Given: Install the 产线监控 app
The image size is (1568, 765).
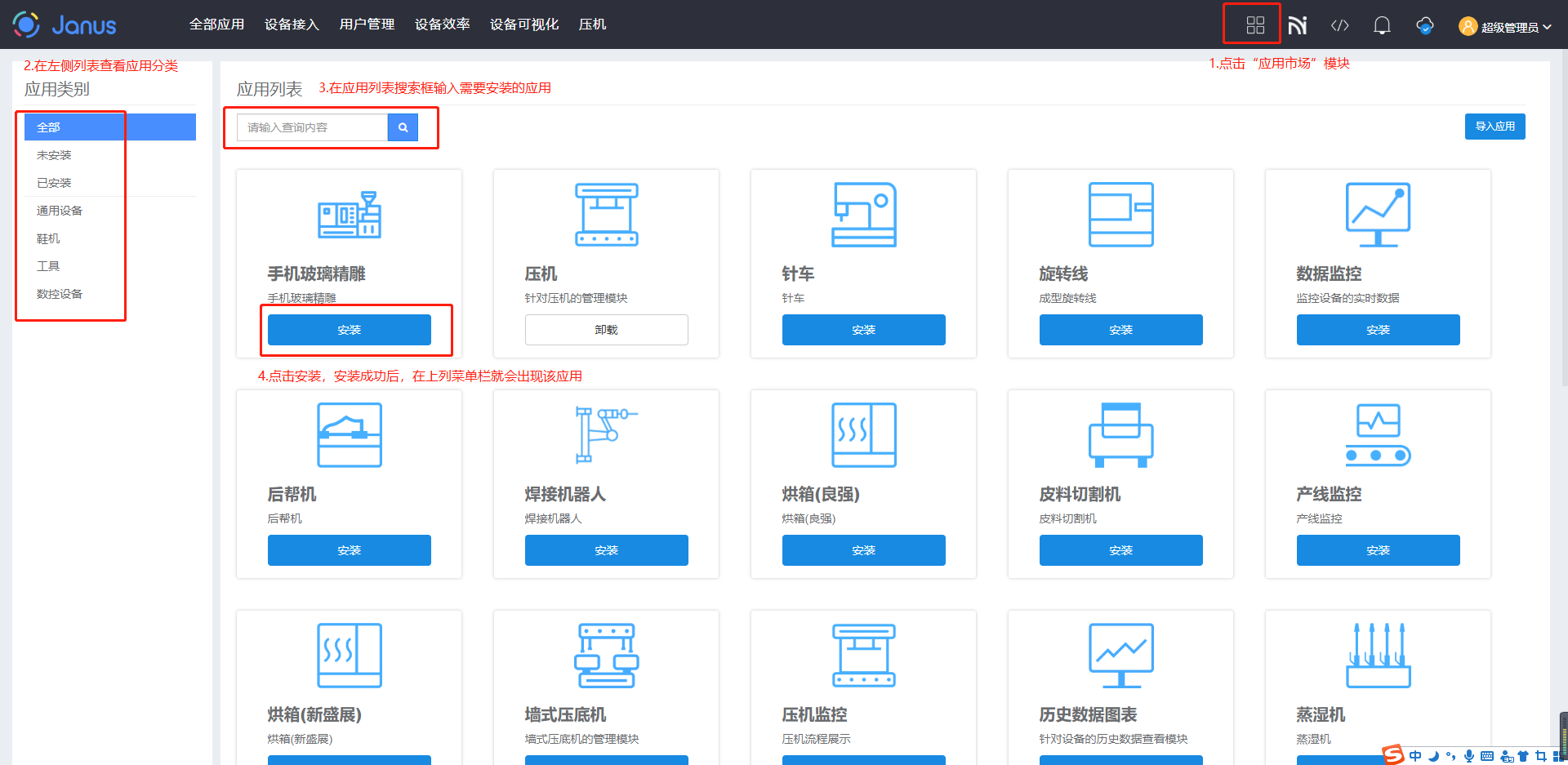Looking at the screenshot, I should click(x=1379, y=550).
